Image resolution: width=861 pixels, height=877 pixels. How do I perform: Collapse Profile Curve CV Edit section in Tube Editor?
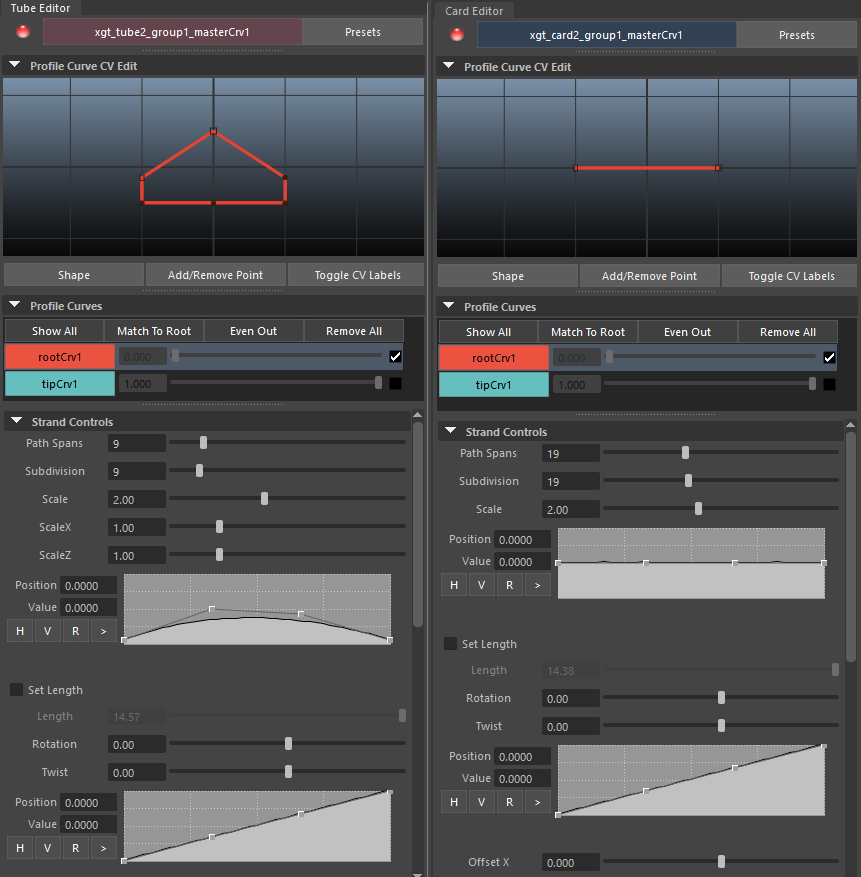(x=15, y=66)
